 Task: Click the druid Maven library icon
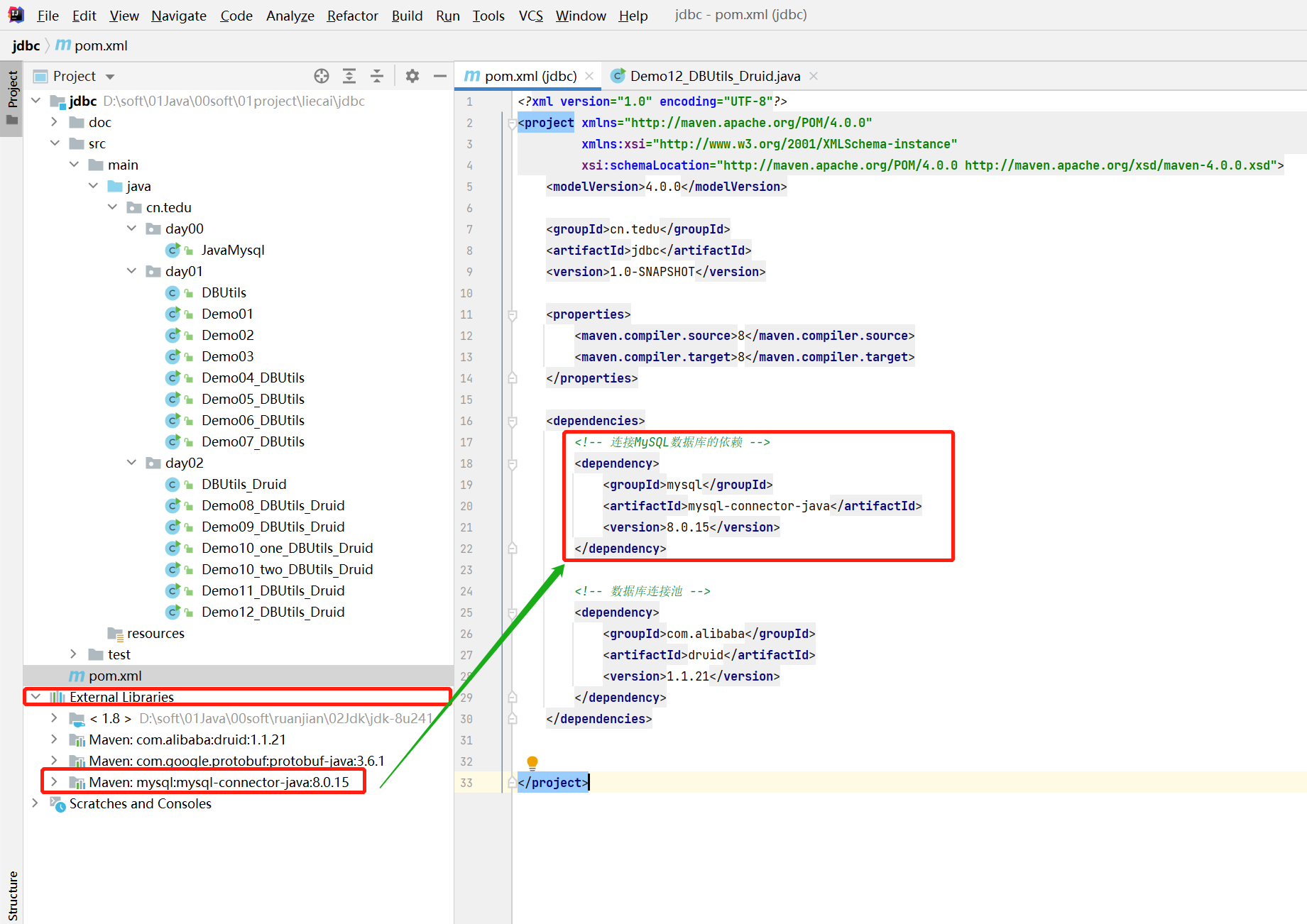(77, 739)
